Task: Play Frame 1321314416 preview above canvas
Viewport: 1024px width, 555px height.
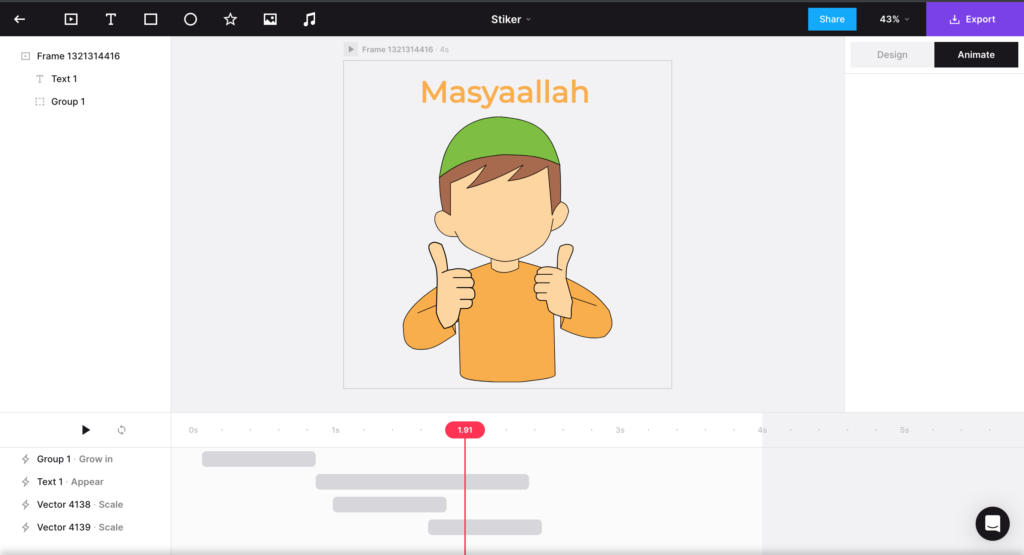Action: pyautogui.click(x=351, y=49)
